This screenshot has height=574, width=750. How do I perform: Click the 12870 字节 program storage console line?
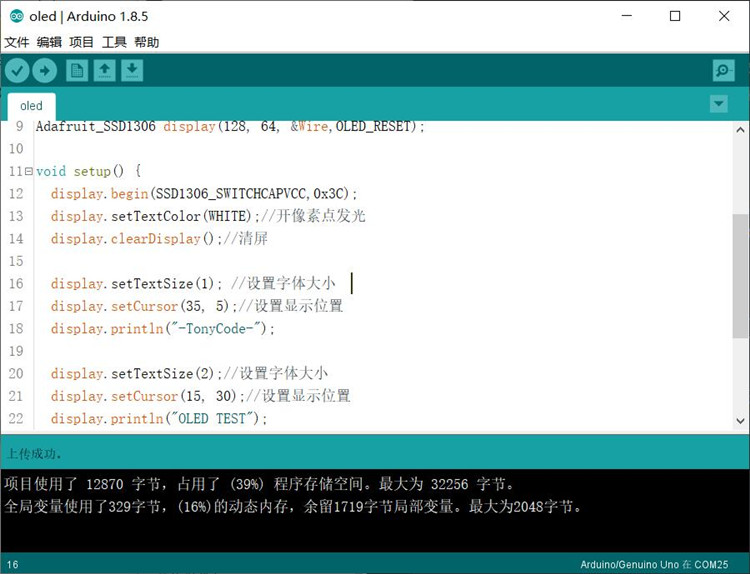point(259,484)
